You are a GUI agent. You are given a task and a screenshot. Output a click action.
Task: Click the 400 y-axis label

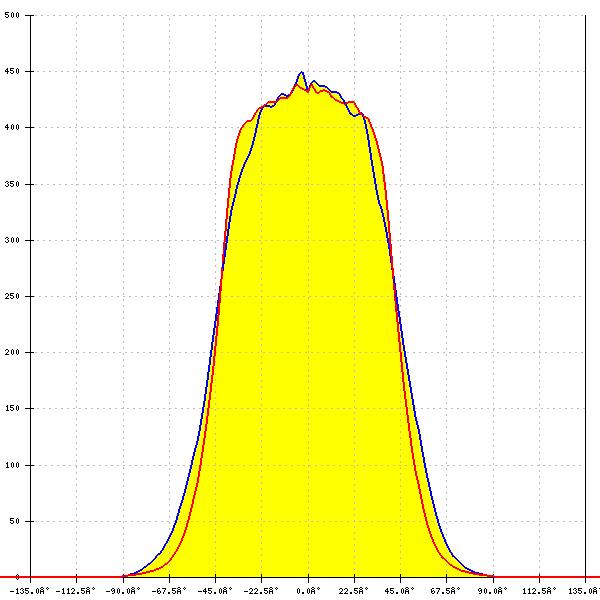pos(12,127)
